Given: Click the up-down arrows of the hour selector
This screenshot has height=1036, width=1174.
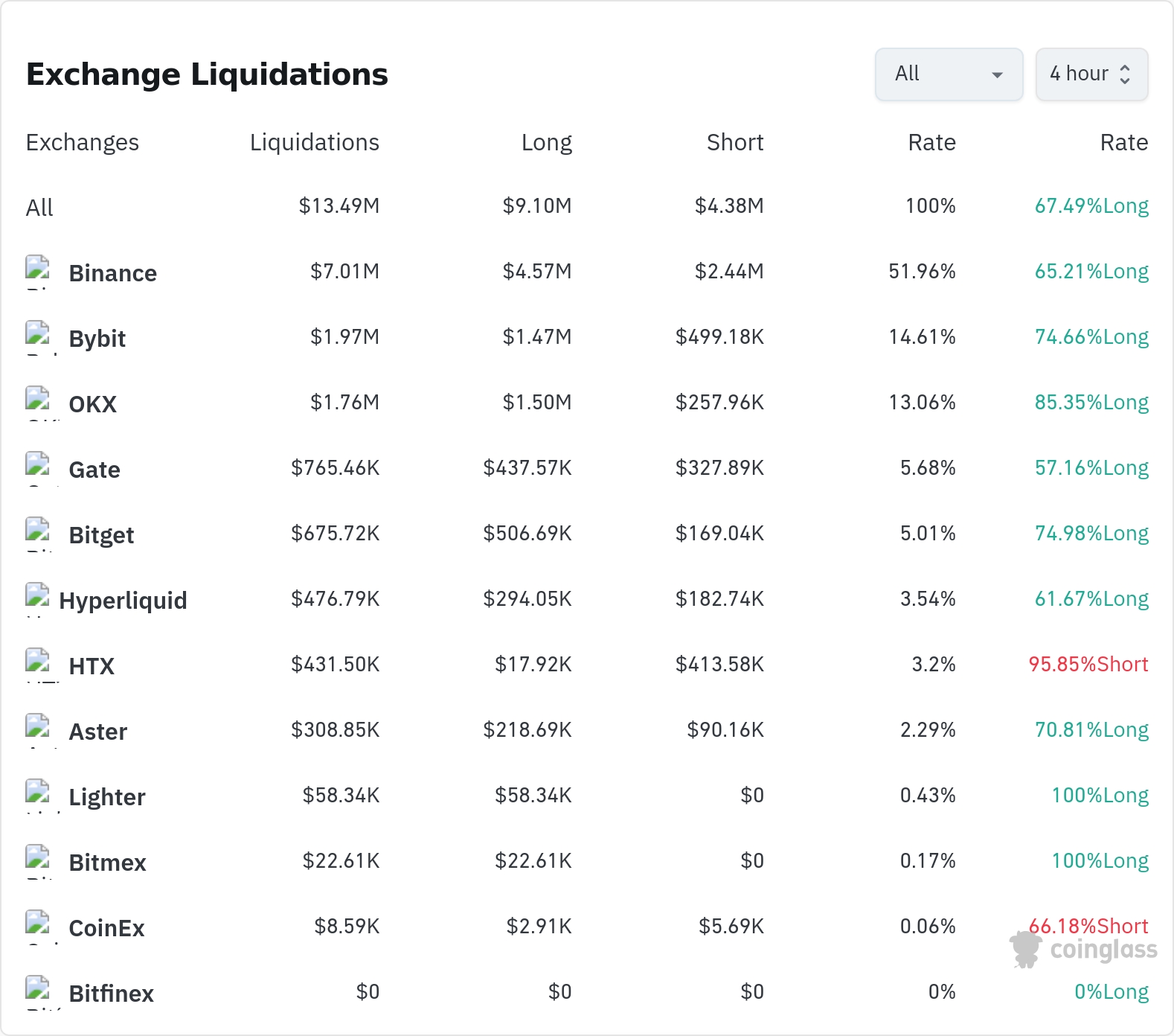Looking at the screenshot, I should (1125, 74).
